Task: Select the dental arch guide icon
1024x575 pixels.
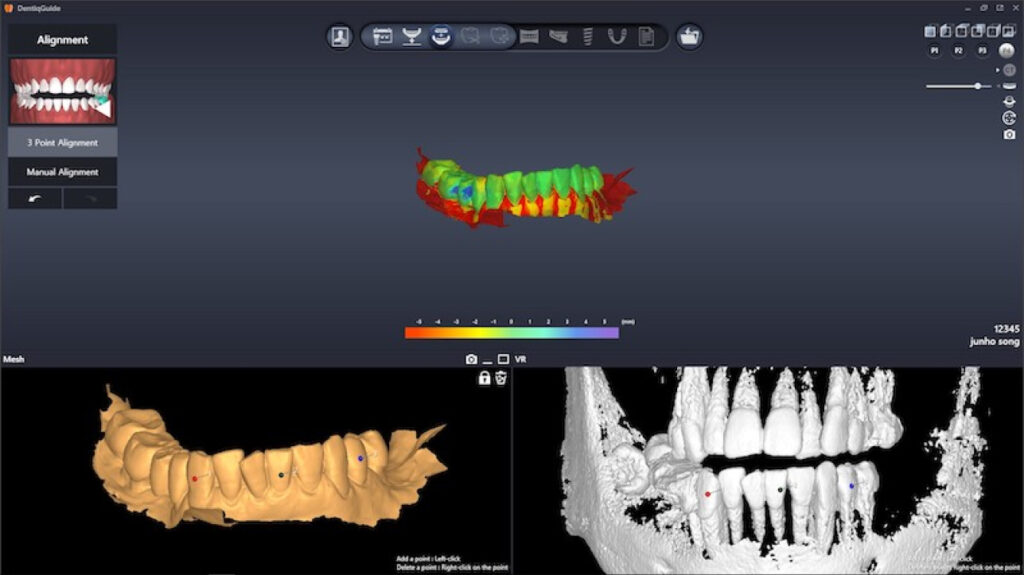Action: point(618,37)
